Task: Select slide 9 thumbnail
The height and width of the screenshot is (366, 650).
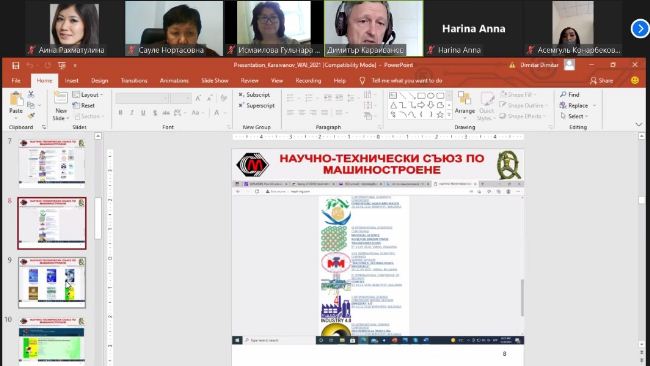Action: pyautogui.click(x=52, y=283)
